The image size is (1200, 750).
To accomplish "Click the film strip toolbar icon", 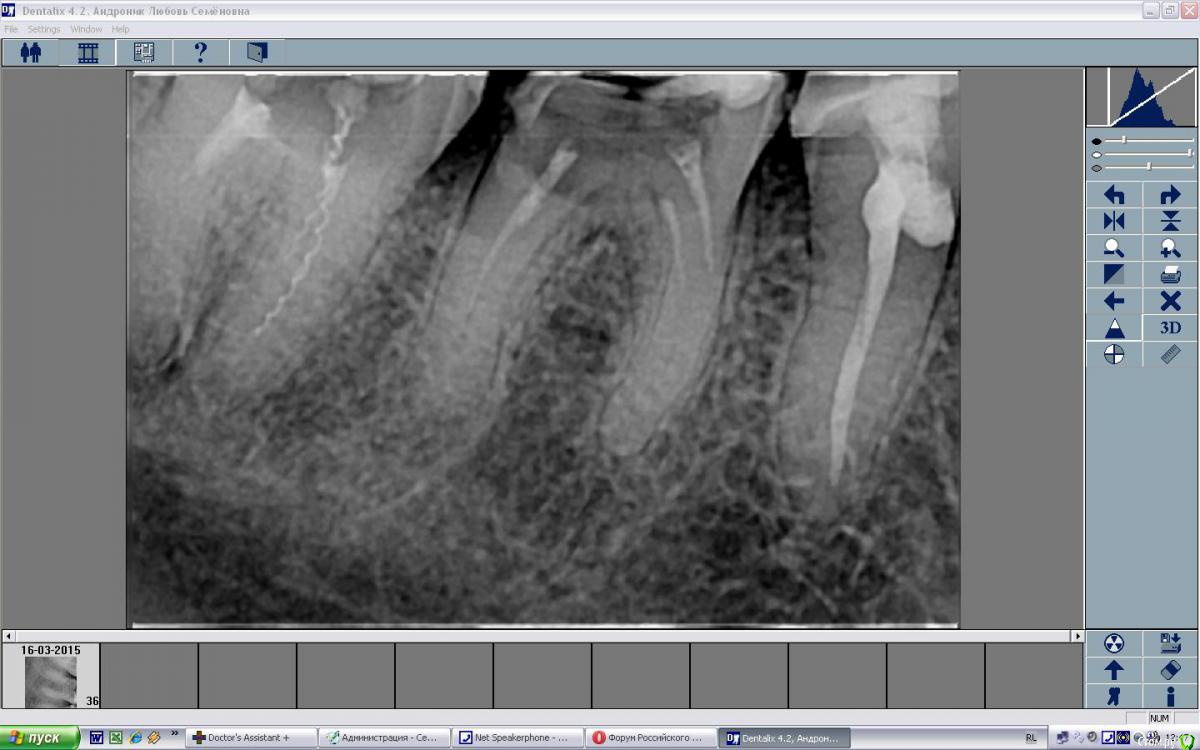I will coord(88,52).
